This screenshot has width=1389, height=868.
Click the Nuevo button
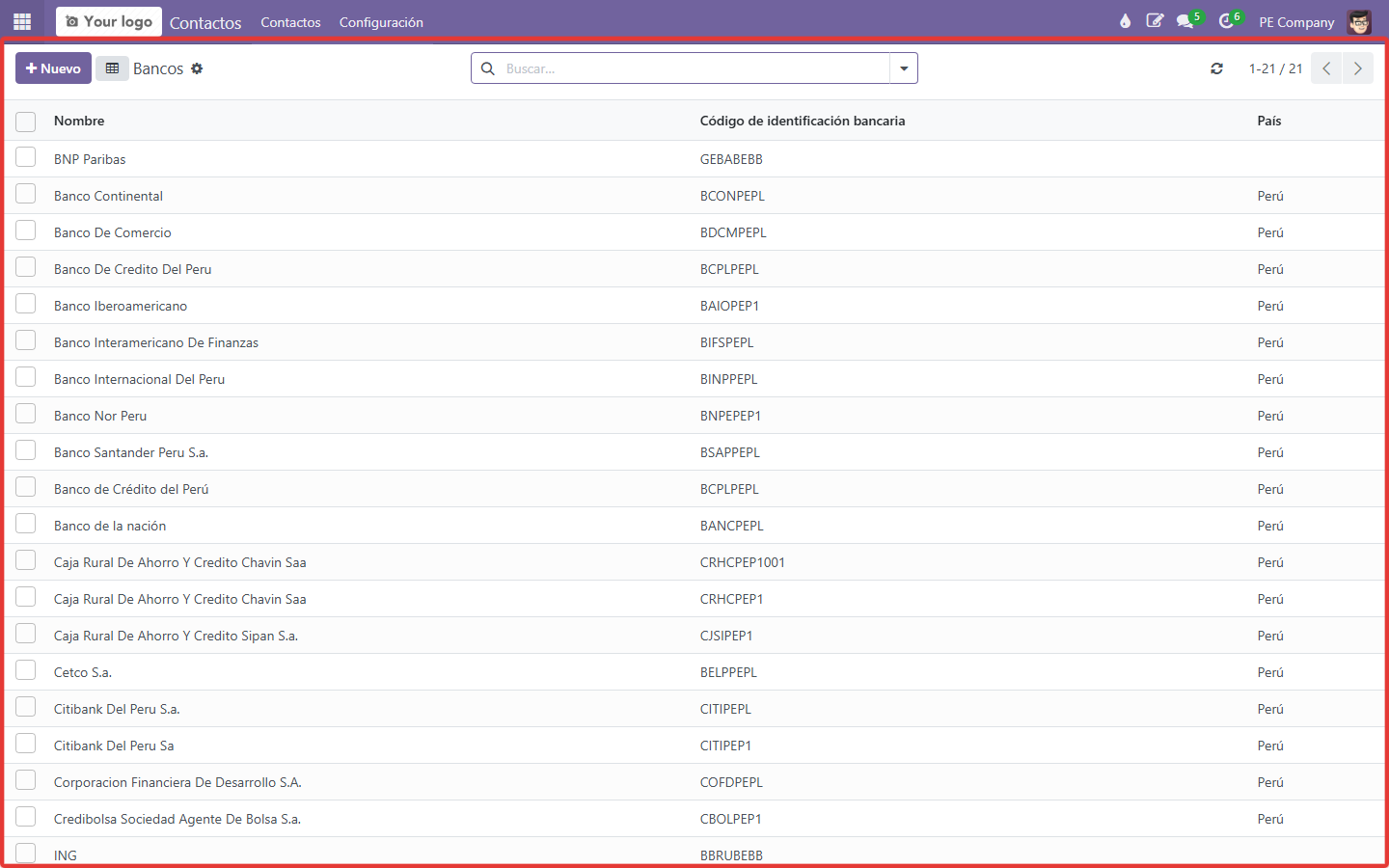tap(53, 68)
